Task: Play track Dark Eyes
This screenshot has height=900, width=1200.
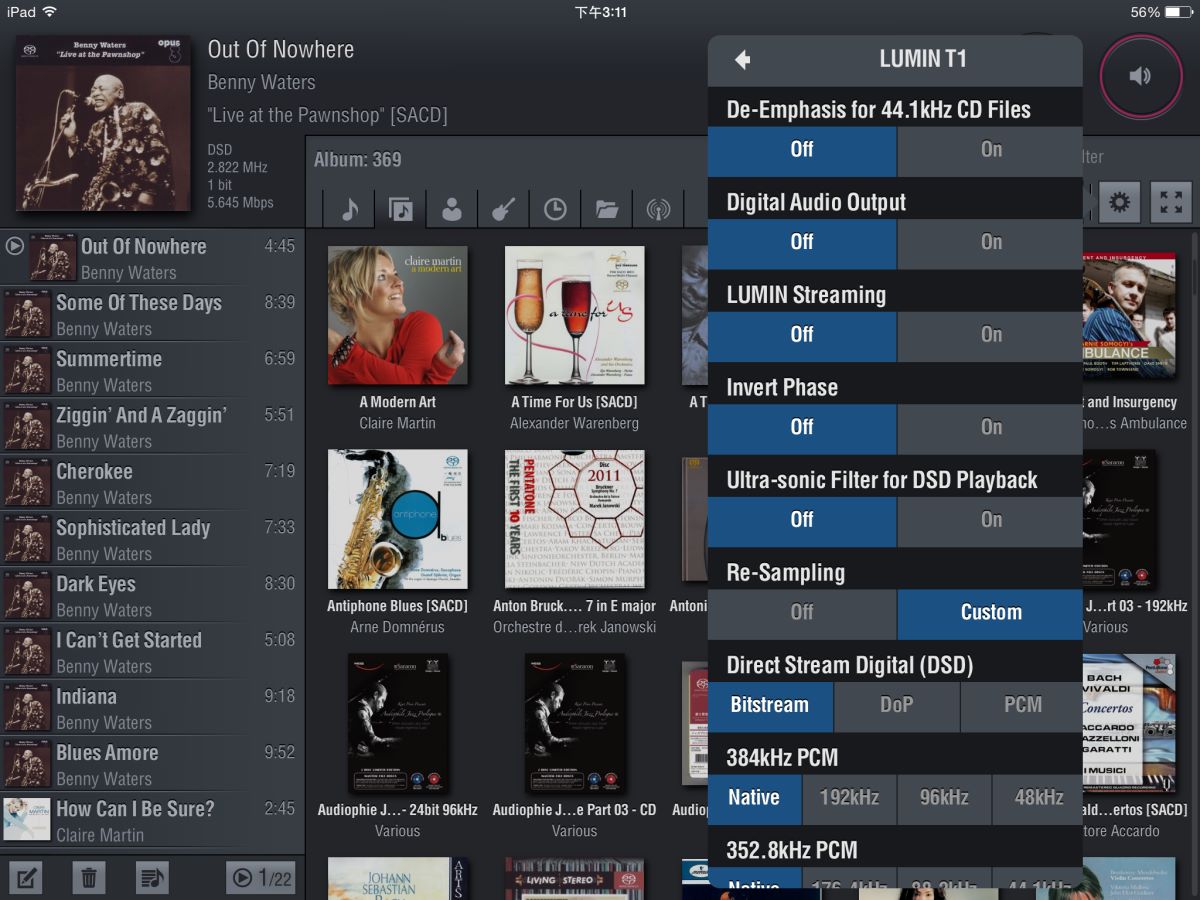Action: tap(151, 595)
